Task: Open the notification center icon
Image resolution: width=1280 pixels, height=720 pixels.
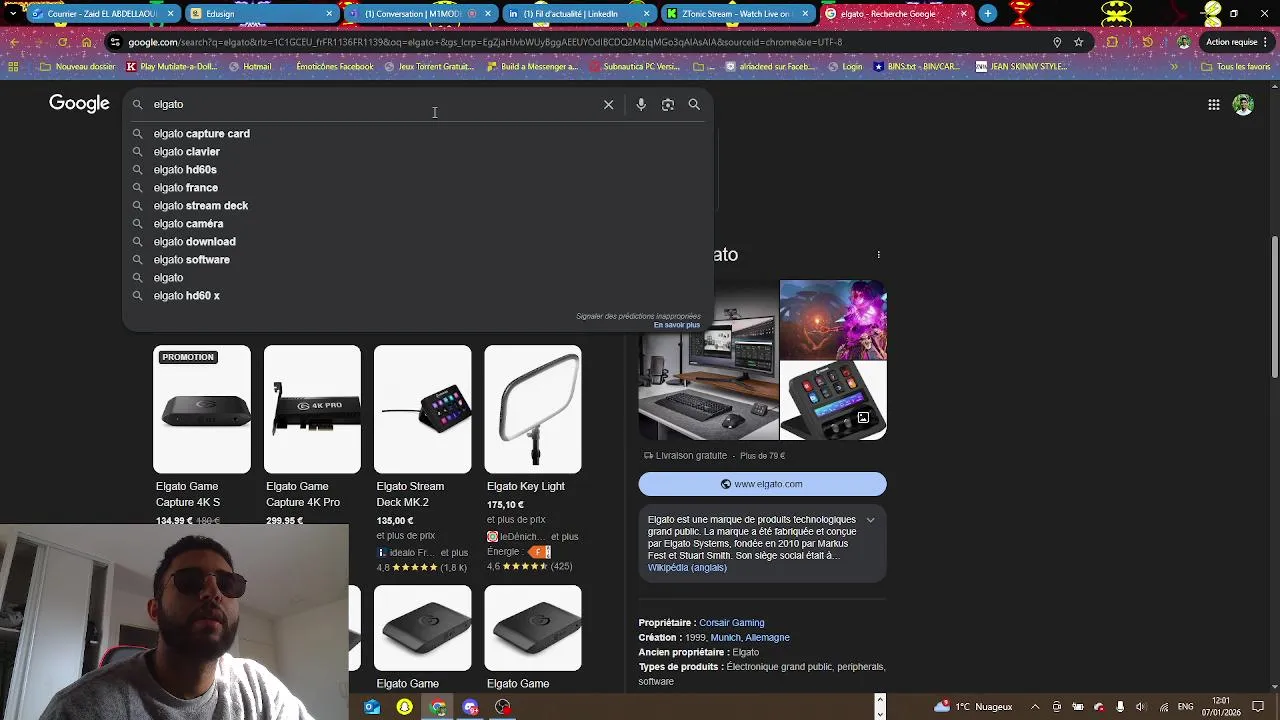Action: [x=1258, y=707]
